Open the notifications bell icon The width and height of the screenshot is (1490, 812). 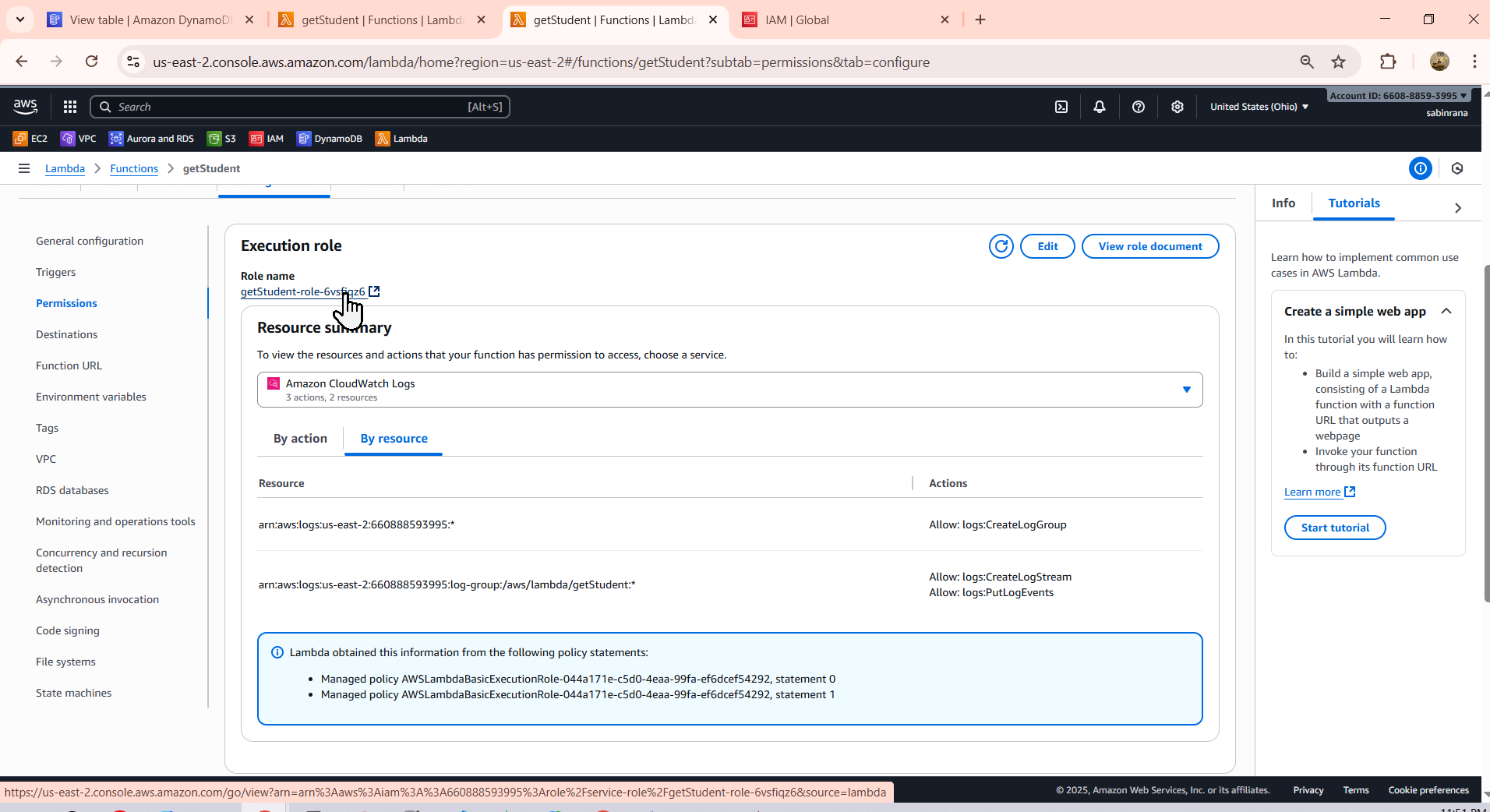[x=1100, y=107]
